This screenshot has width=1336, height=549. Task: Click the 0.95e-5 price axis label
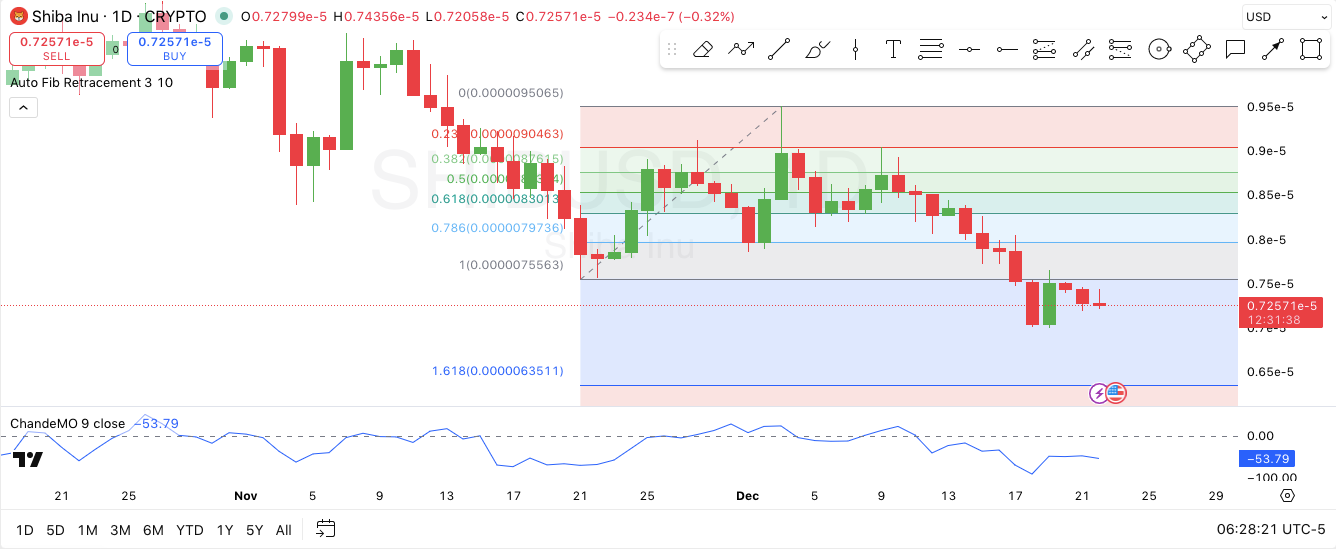point(1271,107)
